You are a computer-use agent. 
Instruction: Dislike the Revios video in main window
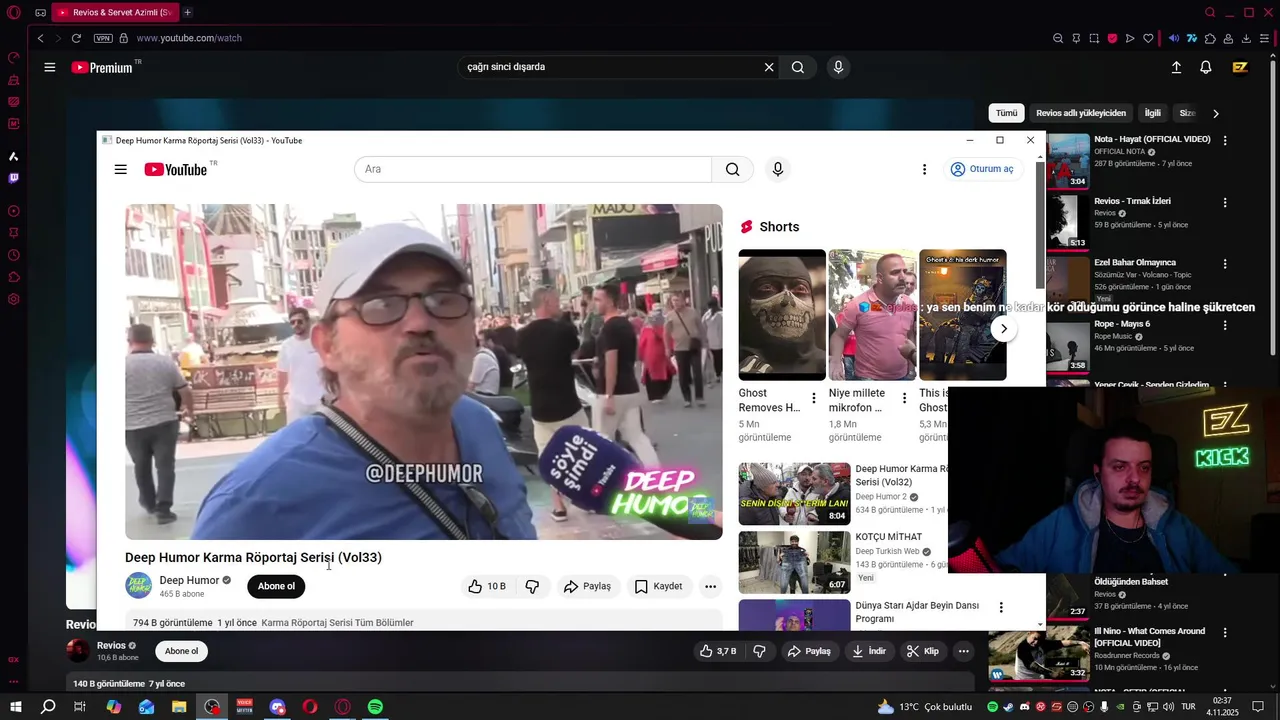(x=759, y=651)
